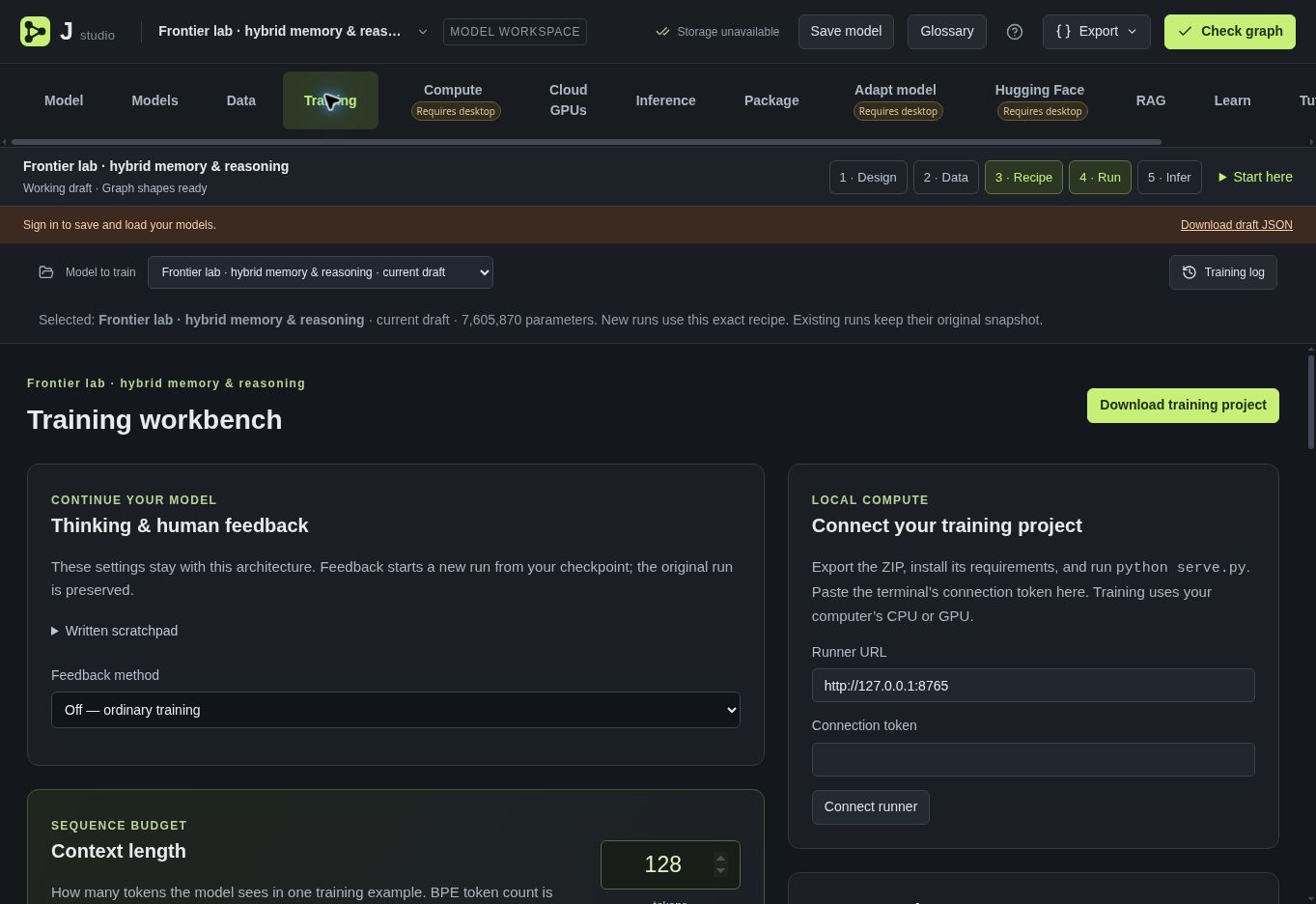Switch to the Model tab
This screenshot has width=1316, height=904.
point(64,100)
